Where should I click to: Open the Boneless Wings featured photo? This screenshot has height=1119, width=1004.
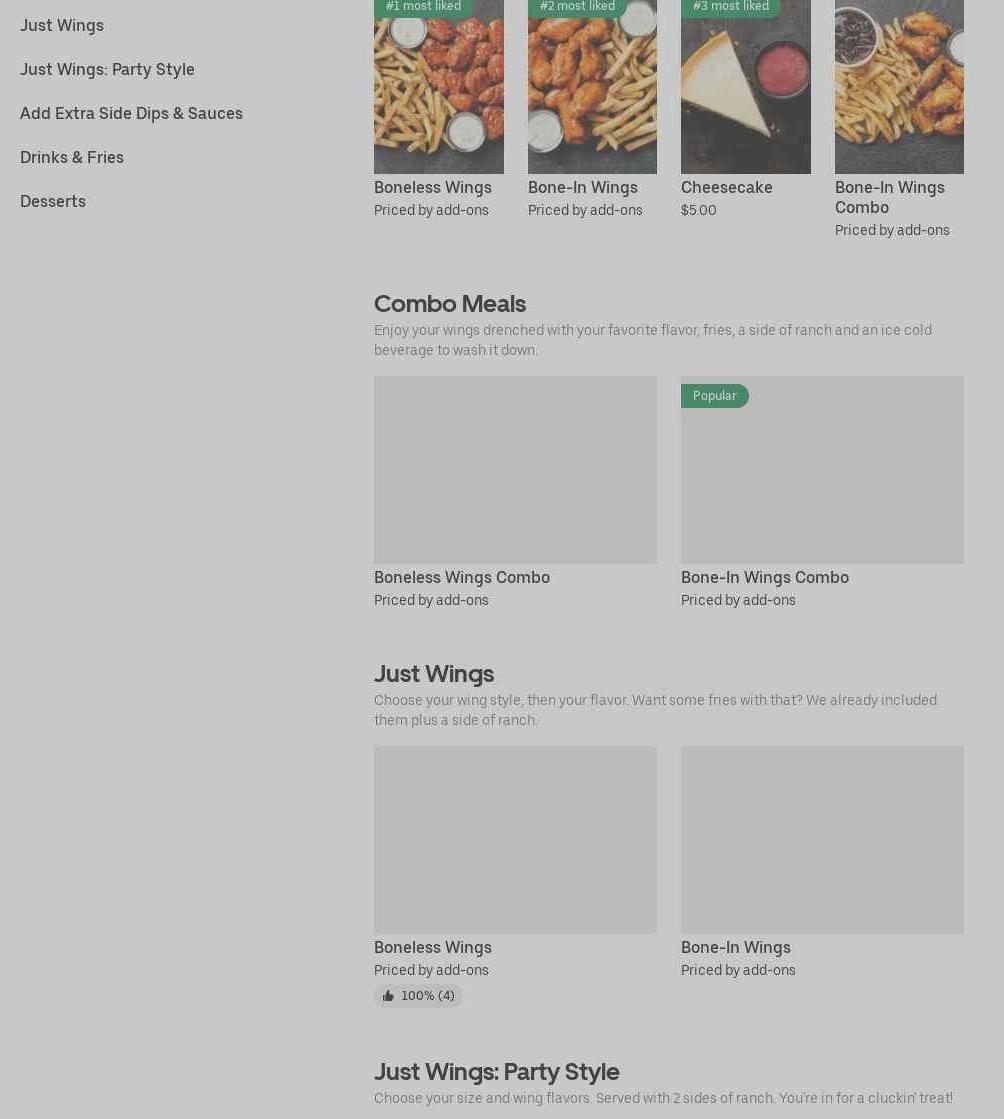(x=439, y=87)
